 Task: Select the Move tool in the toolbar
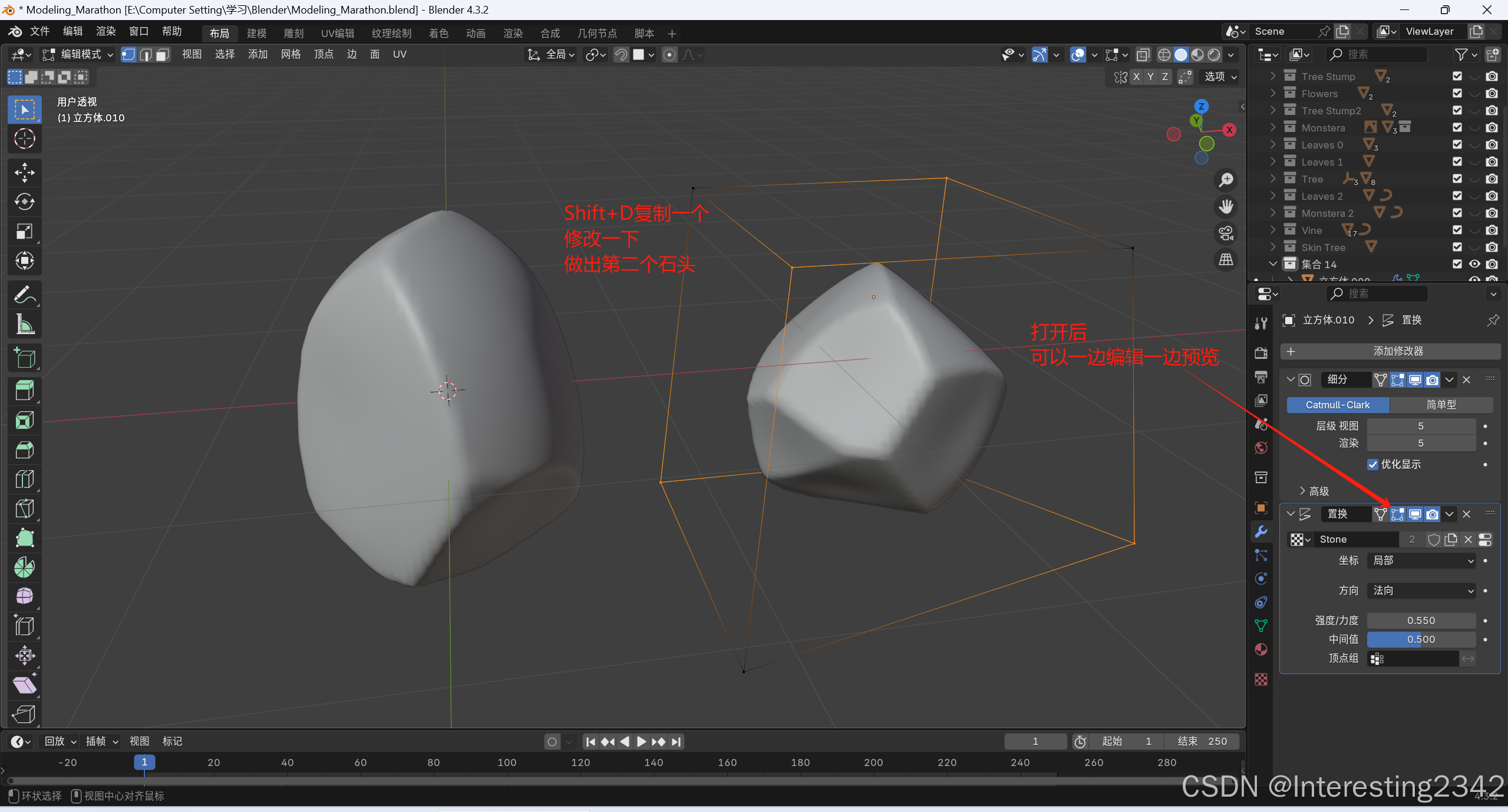[24, 173]
